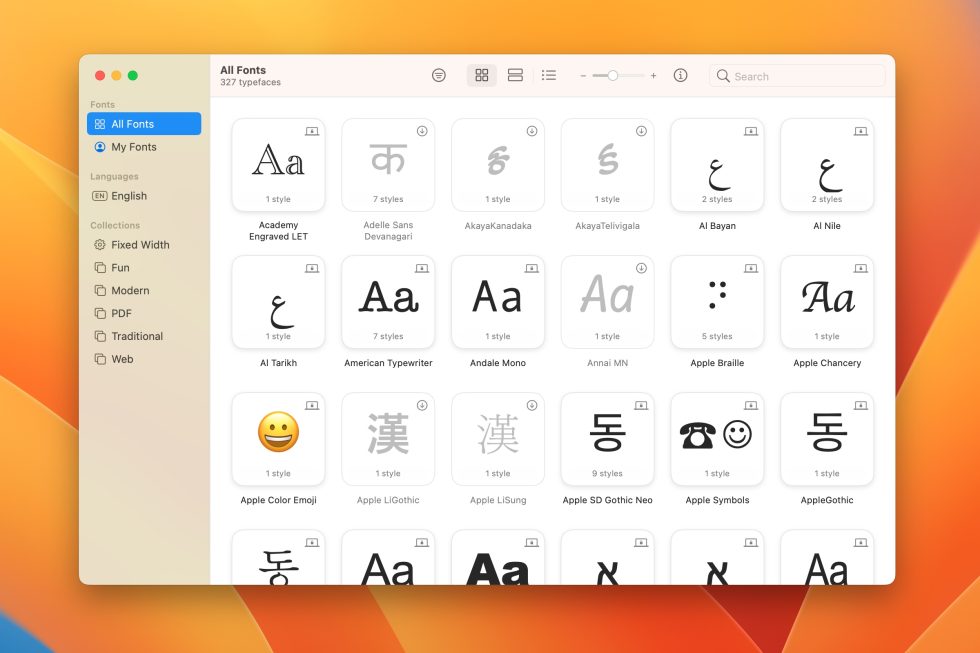Select All Fonts in the sidebar

[x=144, y=124]
